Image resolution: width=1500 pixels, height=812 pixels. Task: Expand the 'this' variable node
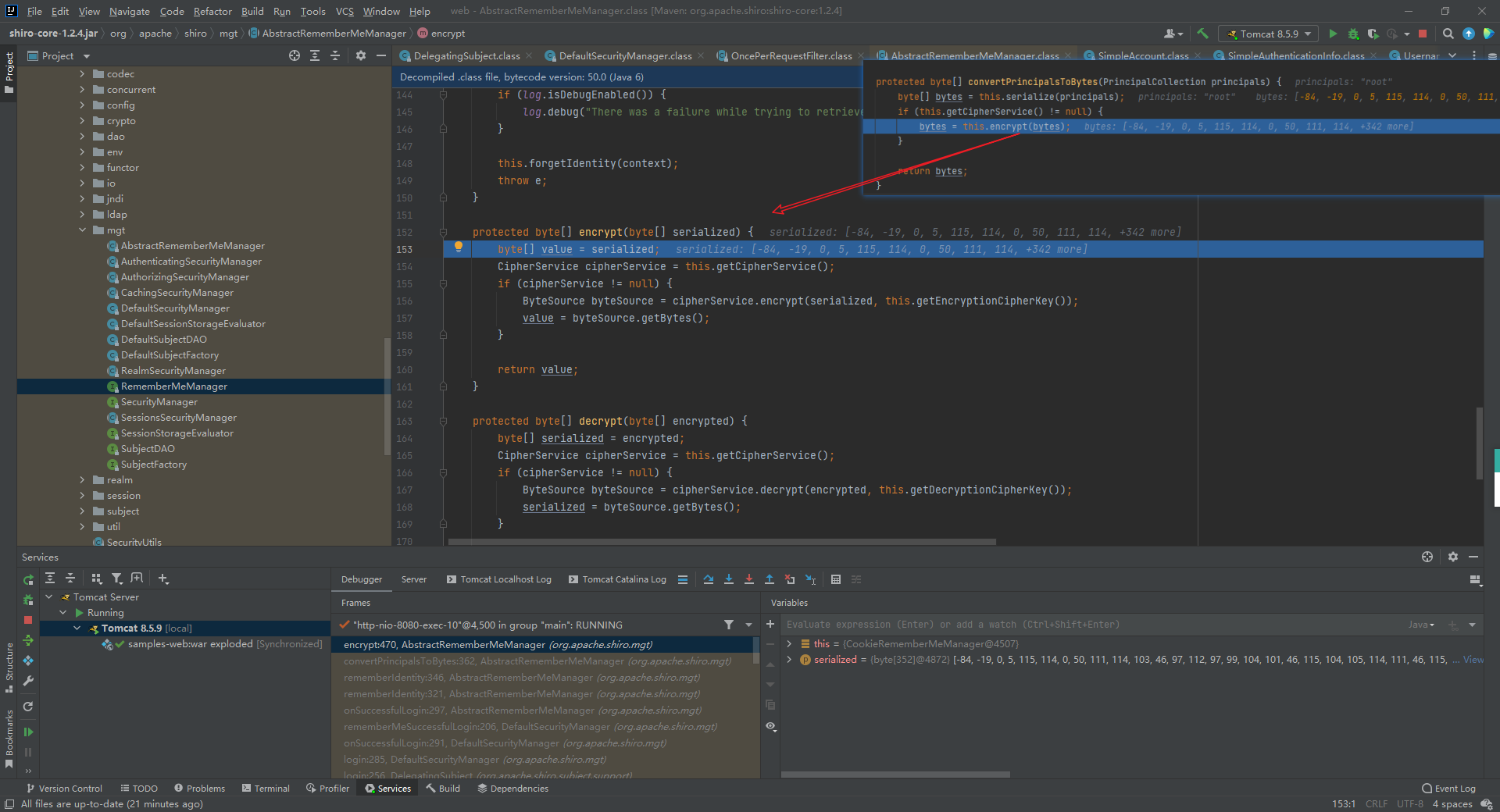click(x=789, y=644)
